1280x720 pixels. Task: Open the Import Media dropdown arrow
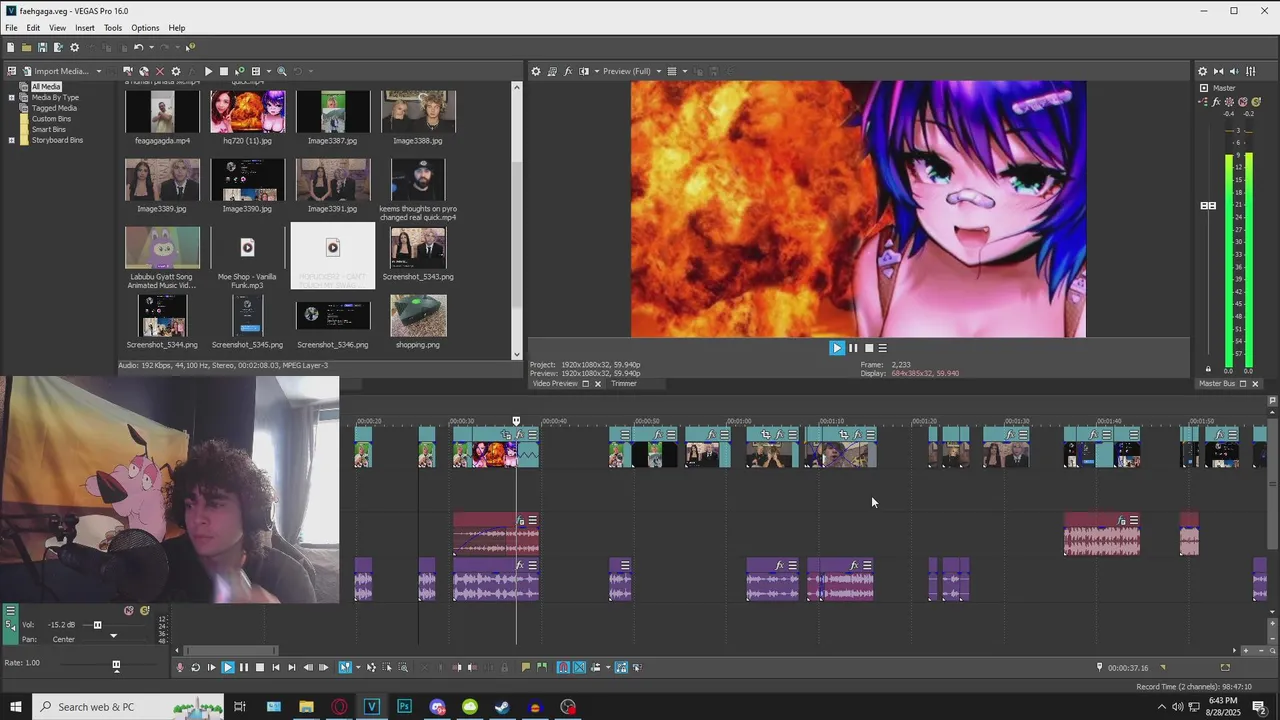[x=99, y=71]
